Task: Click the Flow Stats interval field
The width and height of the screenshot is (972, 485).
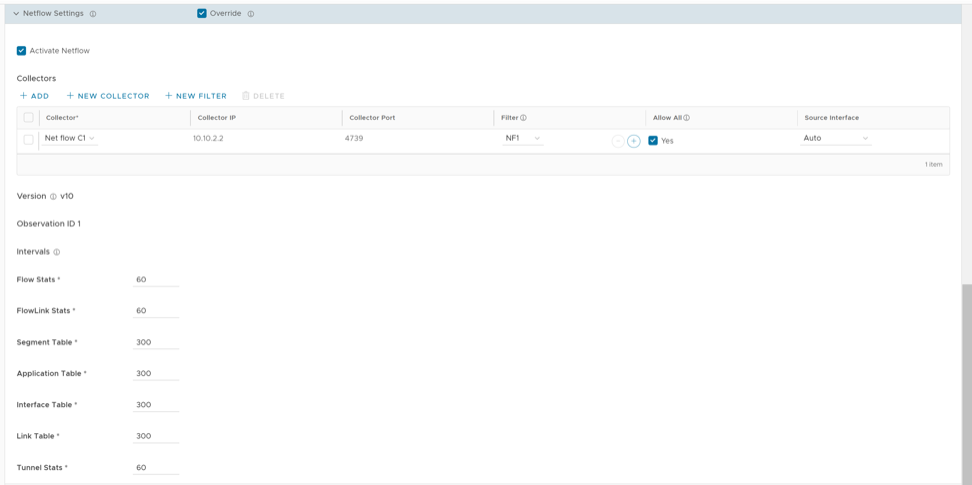Action: pyautogui.click(x=156, y=280)
